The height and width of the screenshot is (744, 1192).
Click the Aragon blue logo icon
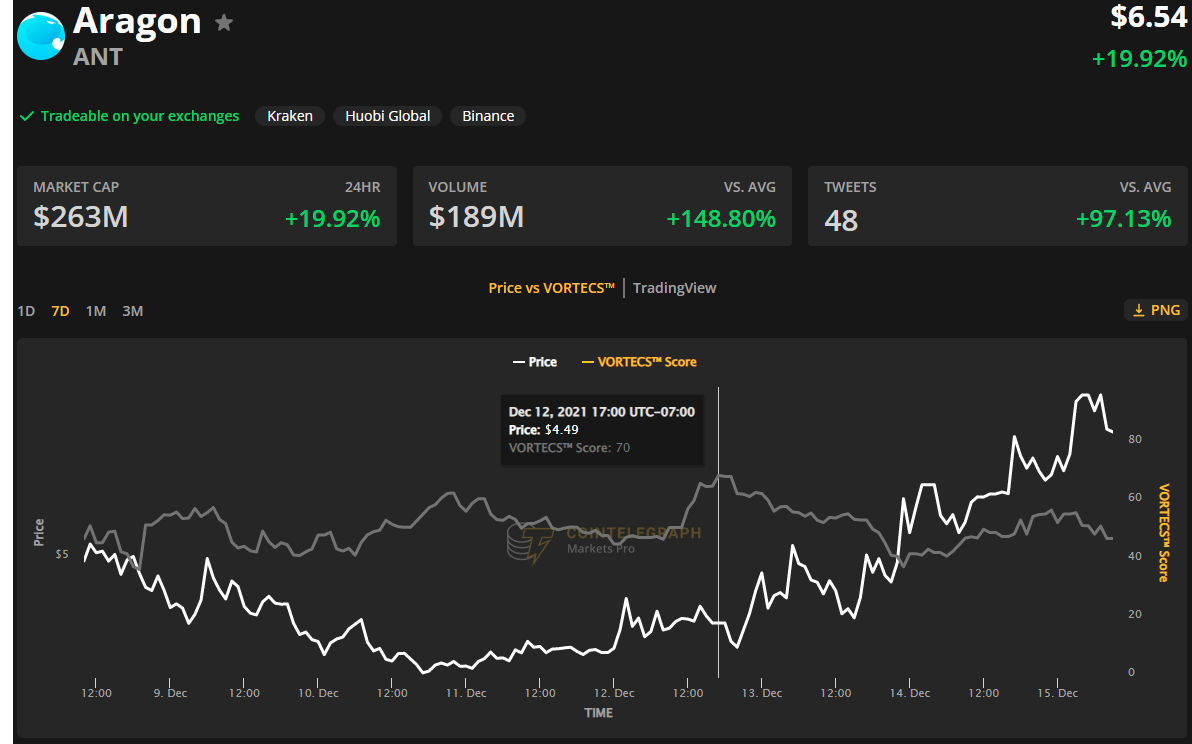click(41, 35)
